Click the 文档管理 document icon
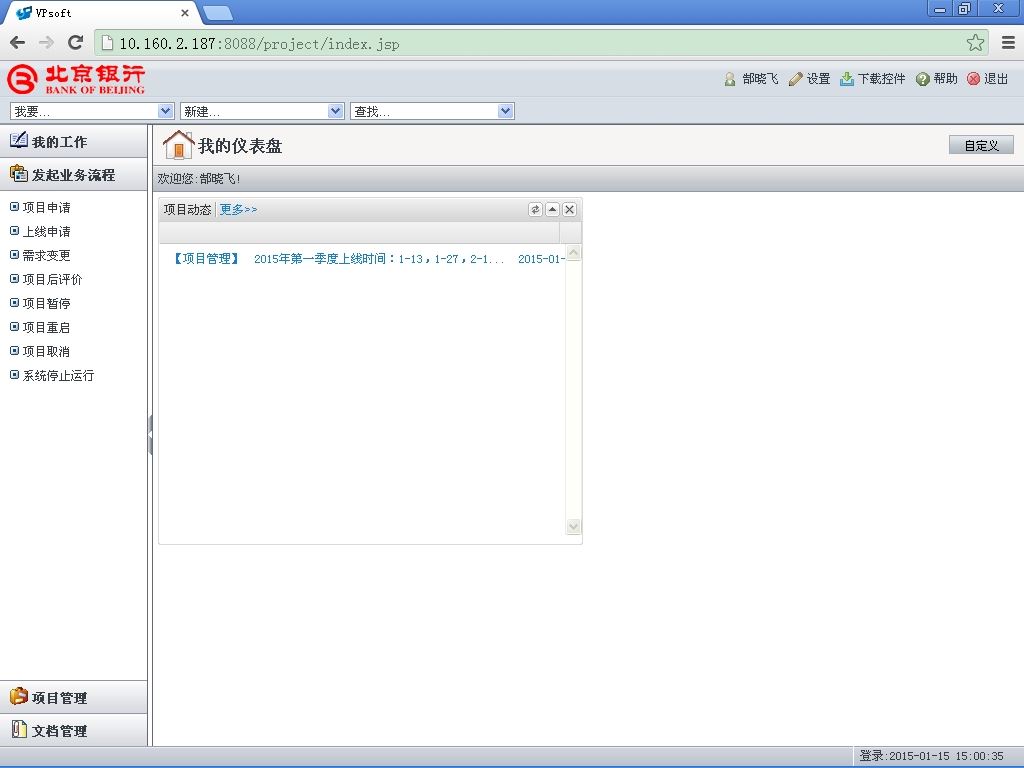The image size is (1024, 768). [19, 729]
